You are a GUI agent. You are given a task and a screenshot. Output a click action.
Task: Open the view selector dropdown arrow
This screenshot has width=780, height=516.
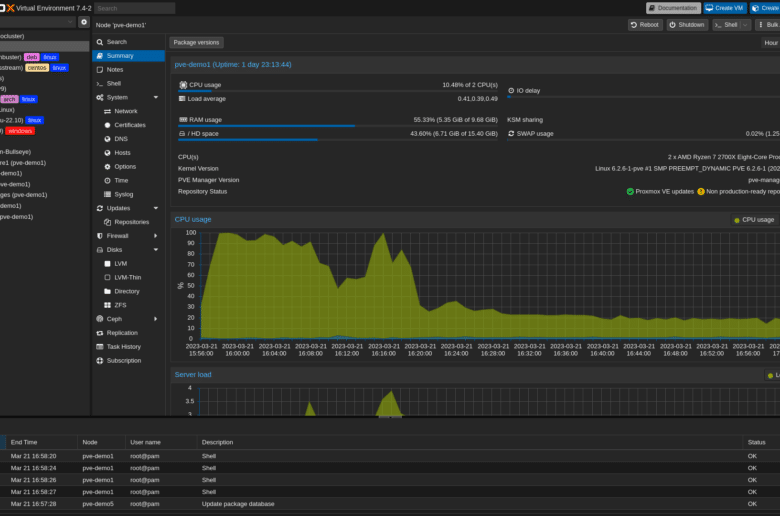pos(70,22)
